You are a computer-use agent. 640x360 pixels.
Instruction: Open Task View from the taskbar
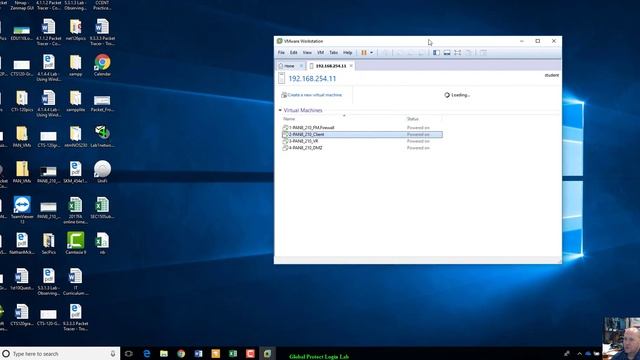tap(129, 353)
